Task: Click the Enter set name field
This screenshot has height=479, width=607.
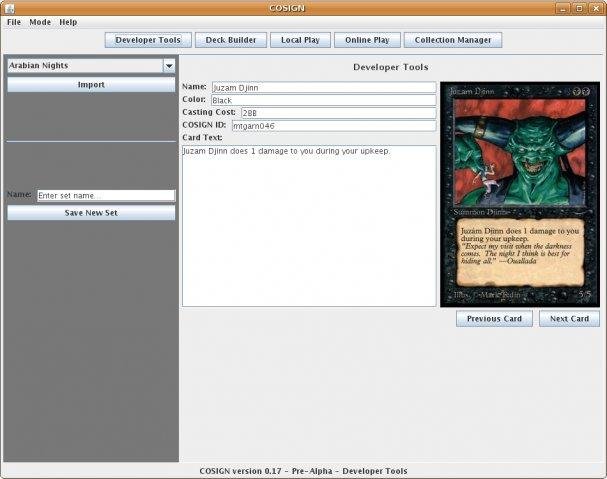Action: (106, 196)
